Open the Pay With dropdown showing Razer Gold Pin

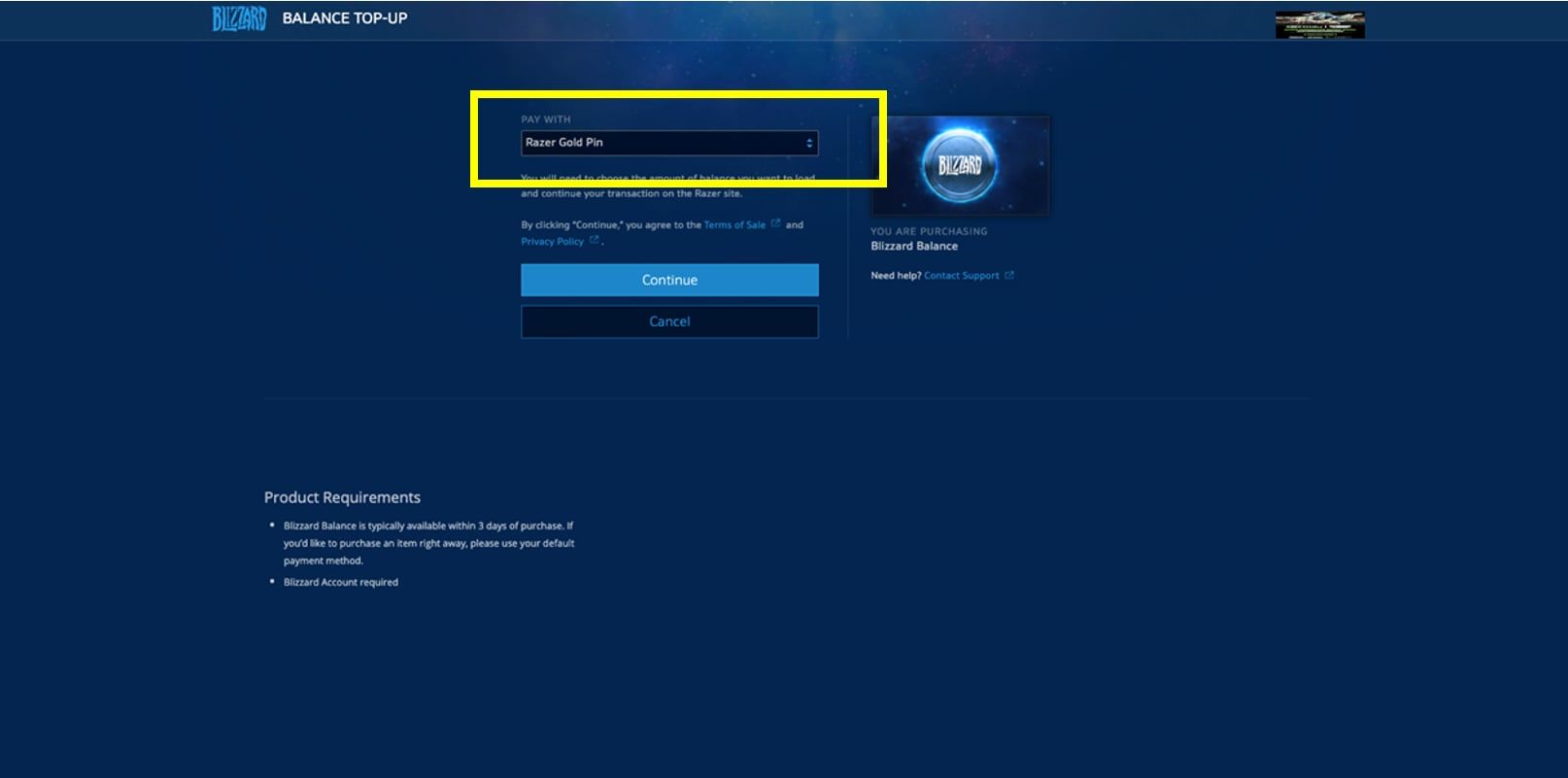pos(669,143)
